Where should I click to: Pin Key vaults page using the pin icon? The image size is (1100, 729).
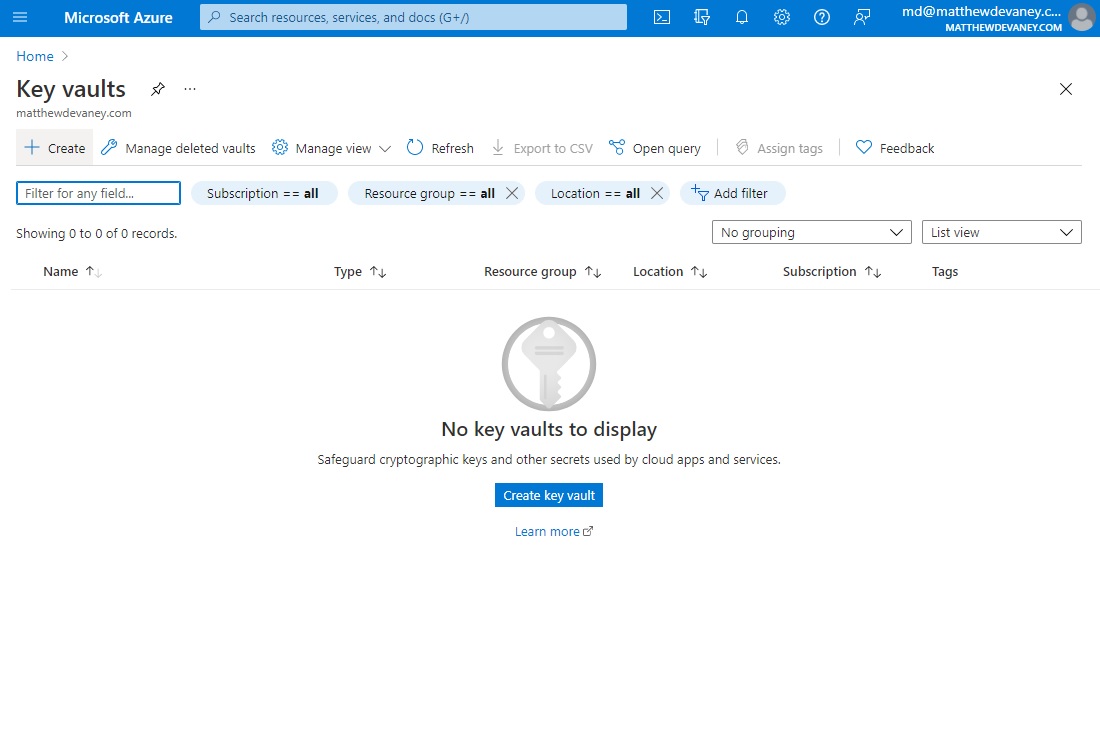pos(157,89)
